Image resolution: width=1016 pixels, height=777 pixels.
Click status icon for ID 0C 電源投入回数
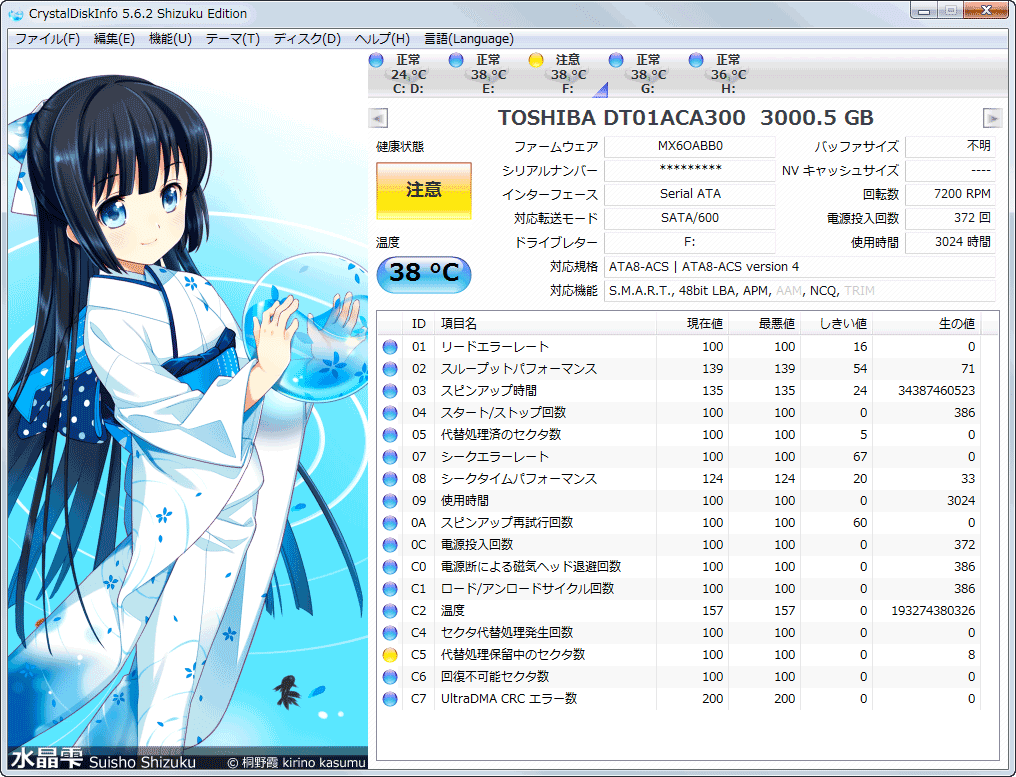coord(390,545)
